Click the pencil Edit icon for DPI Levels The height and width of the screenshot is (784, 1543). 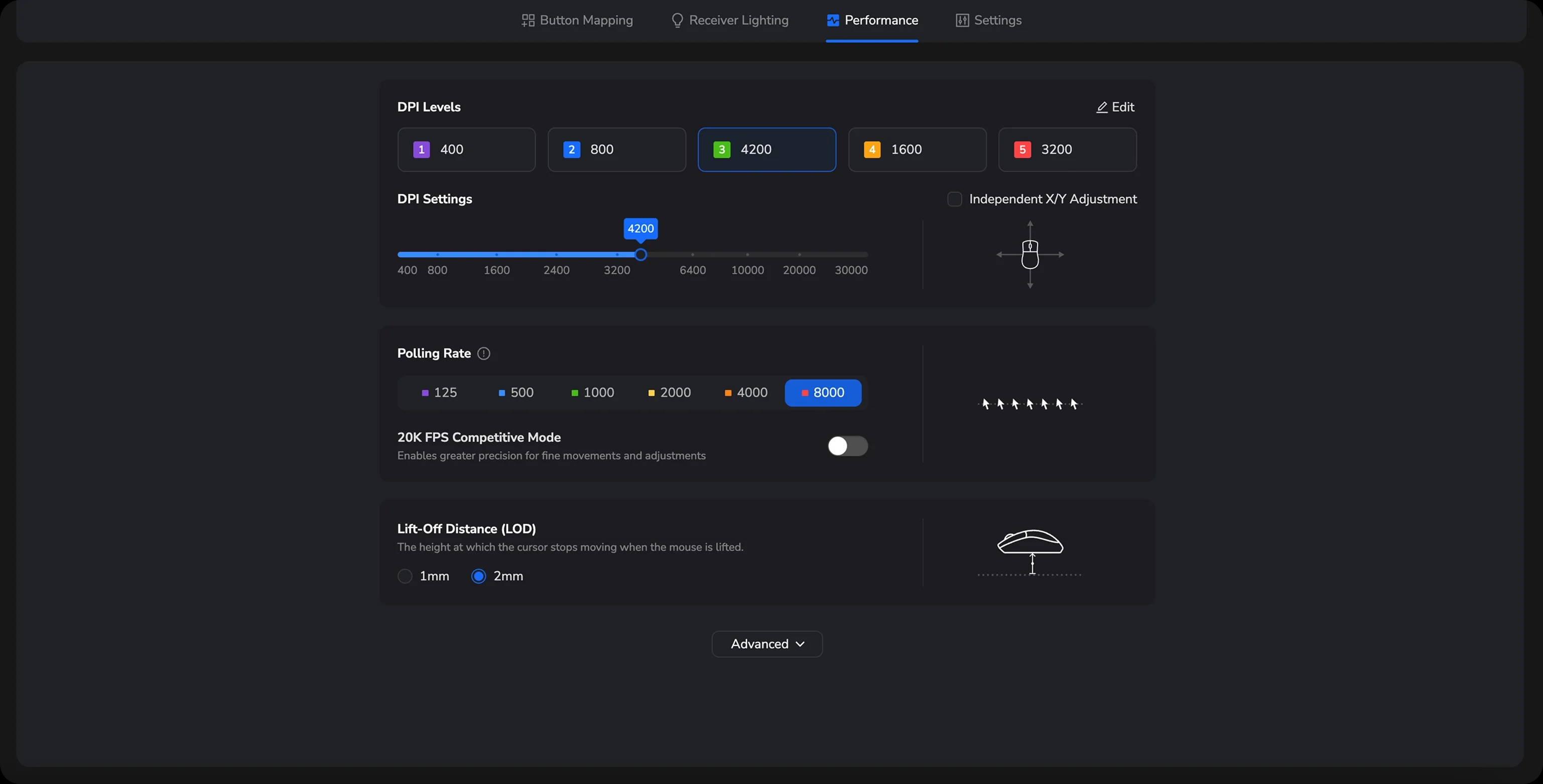[1102, 107]
